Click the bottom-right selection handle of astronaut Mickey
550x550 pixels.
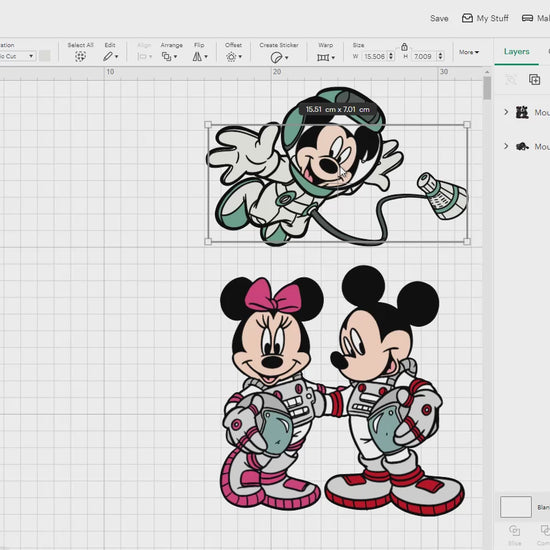(x=467, y=241)
